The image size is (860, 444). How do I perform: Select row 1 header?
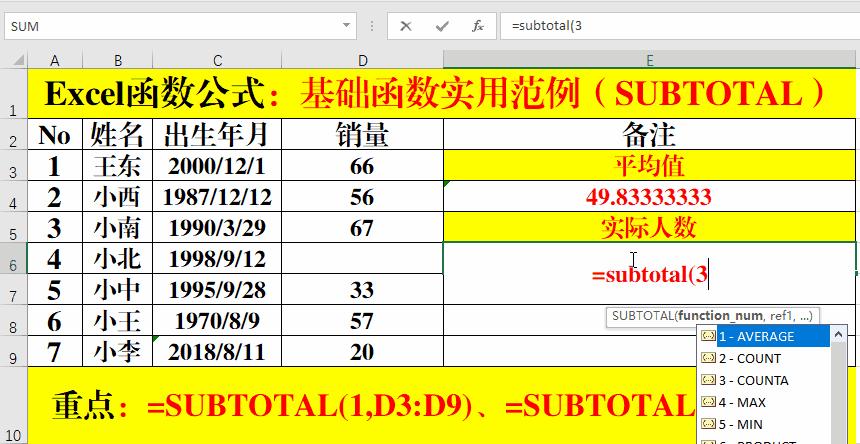pos(13,93)
